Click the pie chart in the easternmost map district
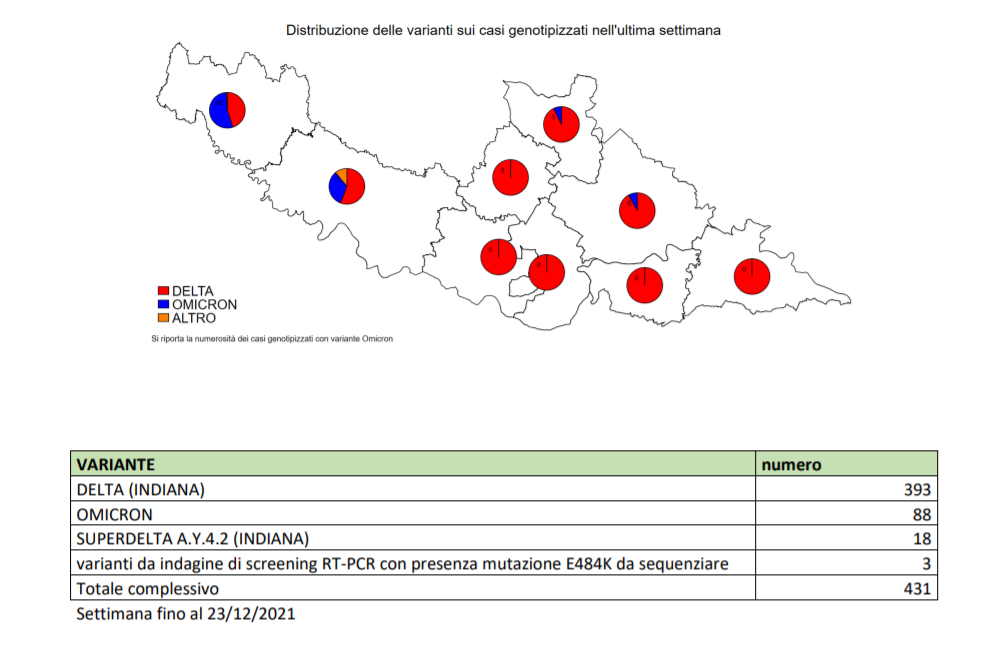Viewport: 988px width, 661px height. 751,276
